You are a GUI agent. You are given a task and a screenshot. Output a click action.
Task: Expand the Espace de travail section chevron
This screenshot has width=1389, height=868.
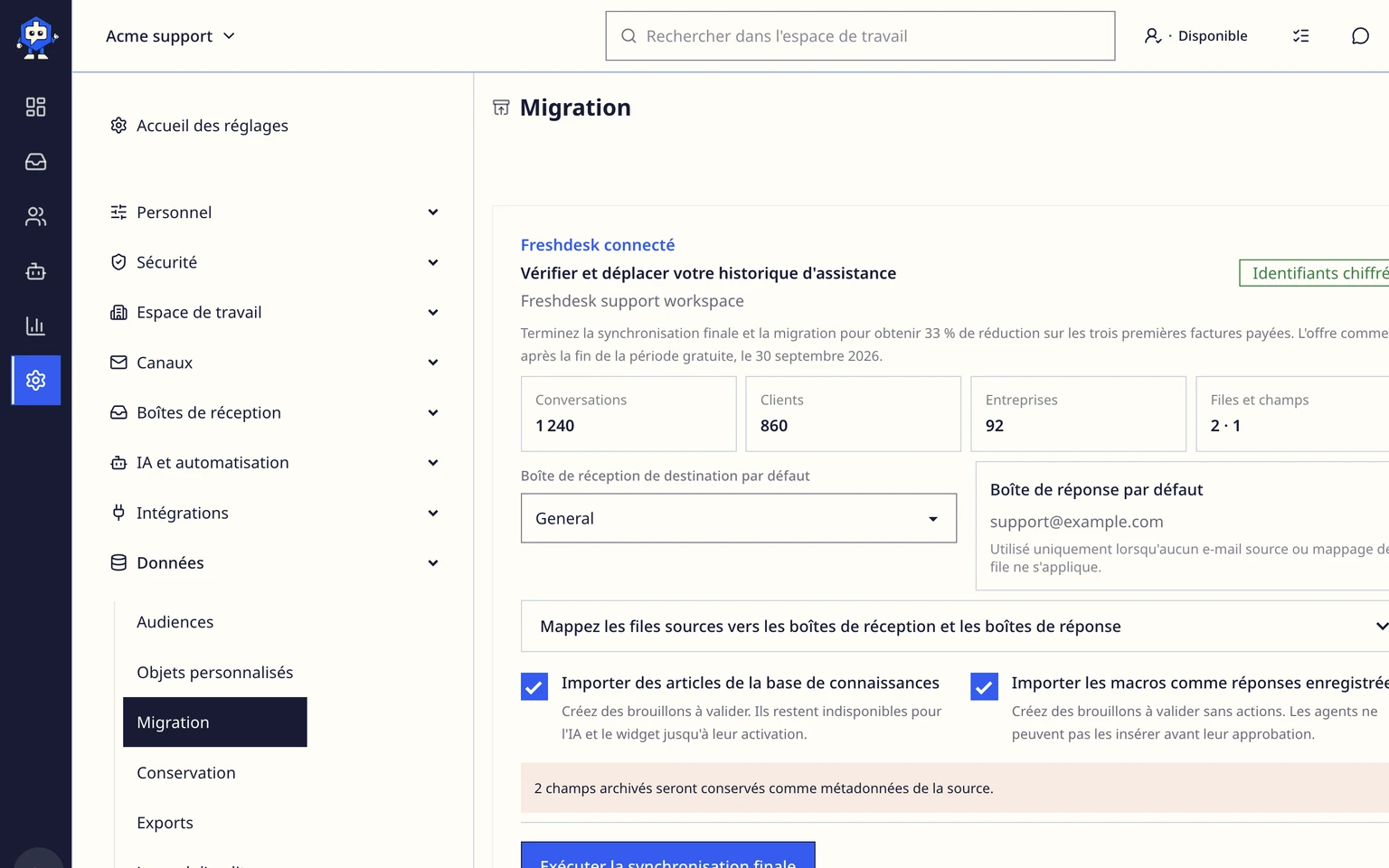coord(433,312)
